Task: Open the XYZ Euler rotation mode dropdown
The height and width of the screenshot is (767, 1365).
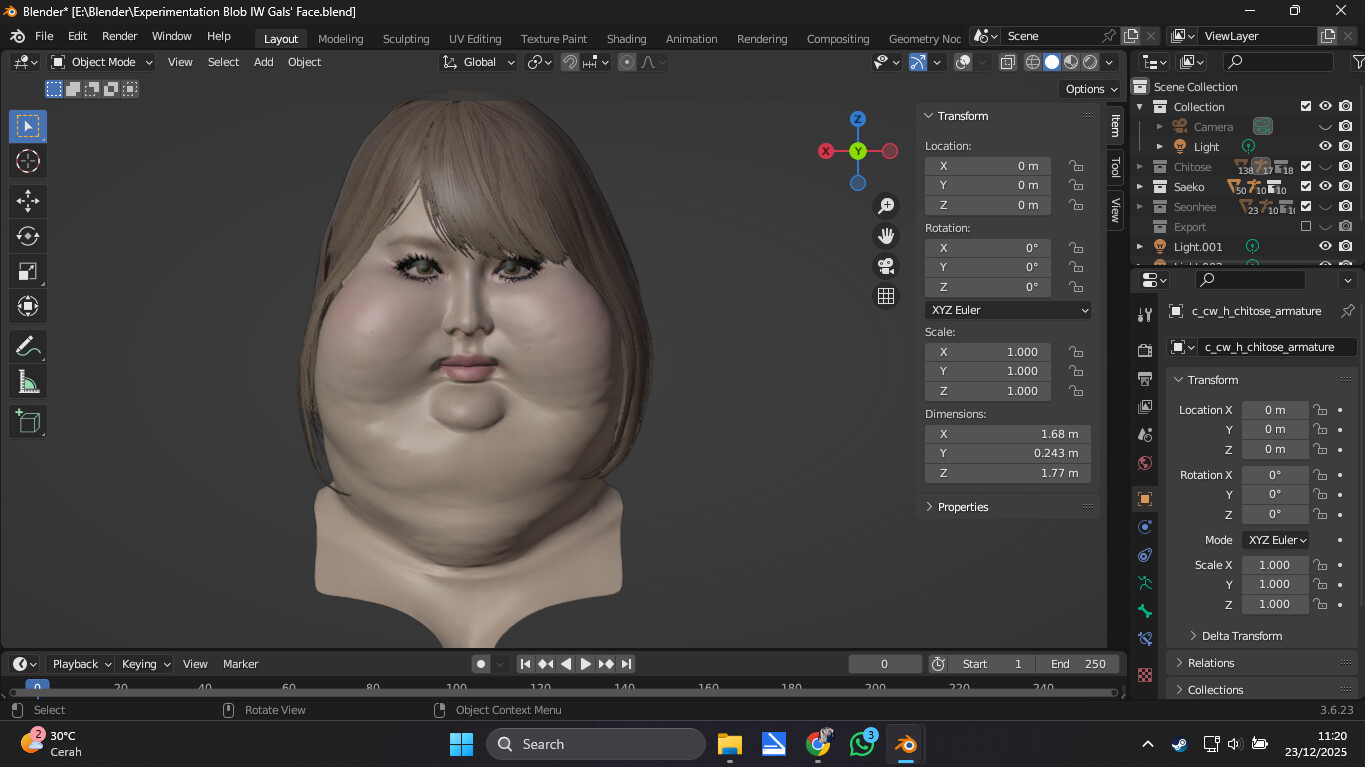Action: click(1008, 310)
